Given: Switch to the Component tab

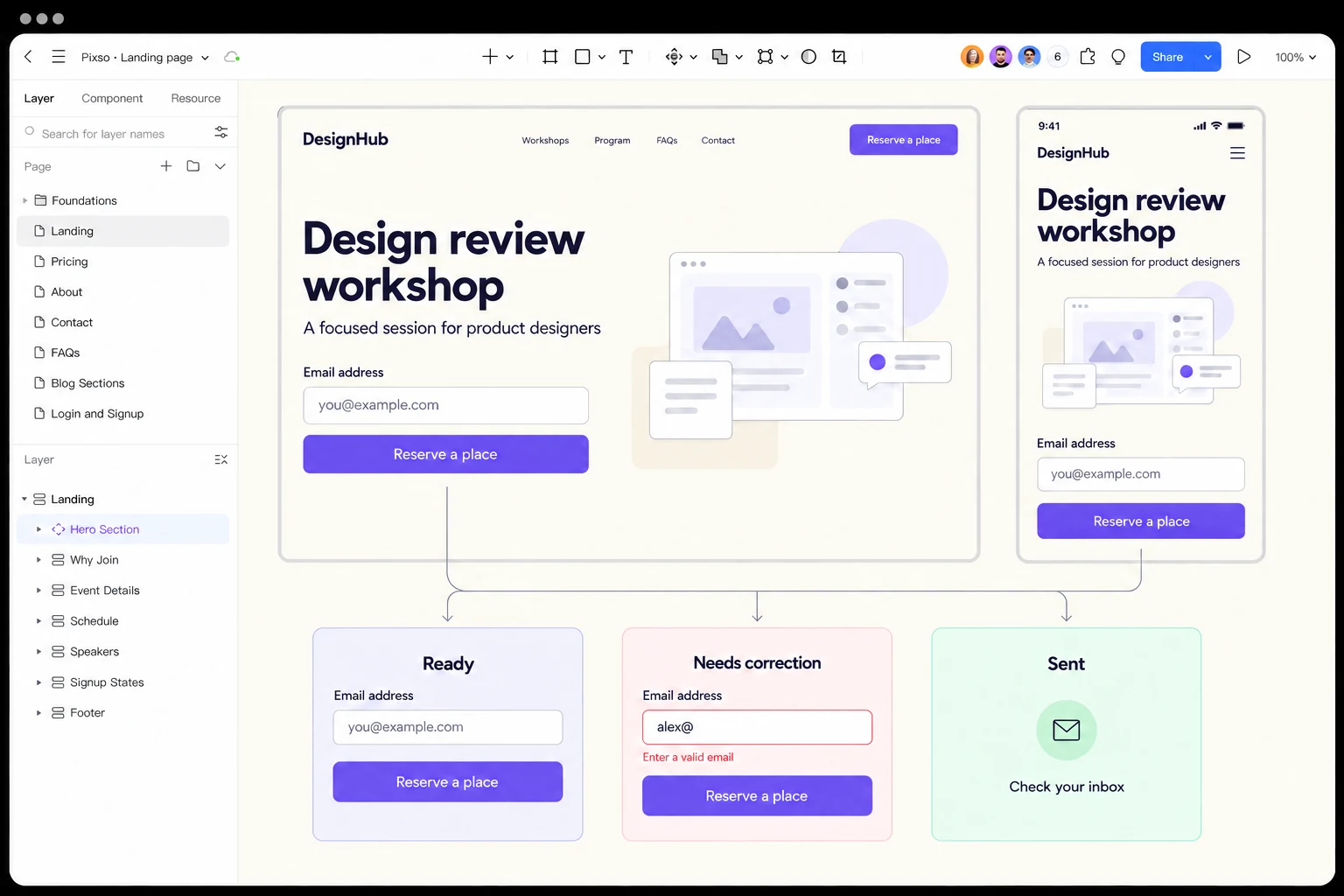Looking at the screenshot, I should (112, 98).
